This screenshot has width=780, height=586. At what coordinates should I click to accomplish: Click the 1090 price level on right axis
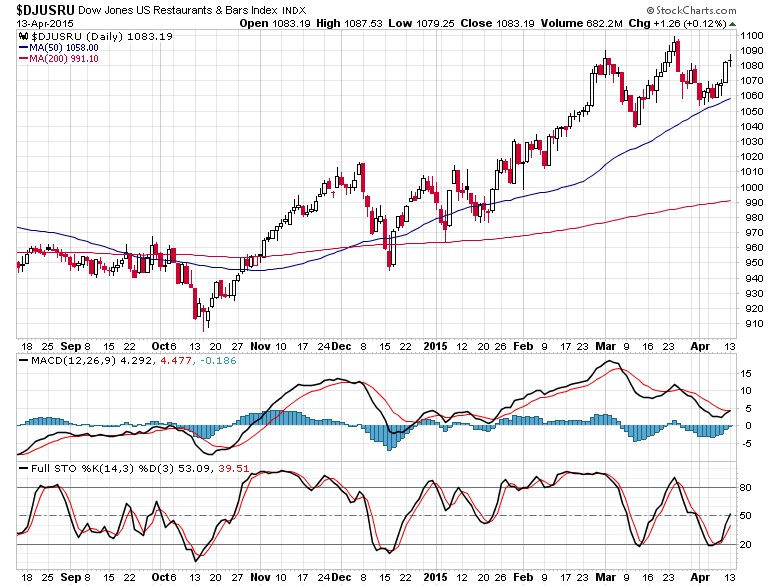tap(752, 50)
